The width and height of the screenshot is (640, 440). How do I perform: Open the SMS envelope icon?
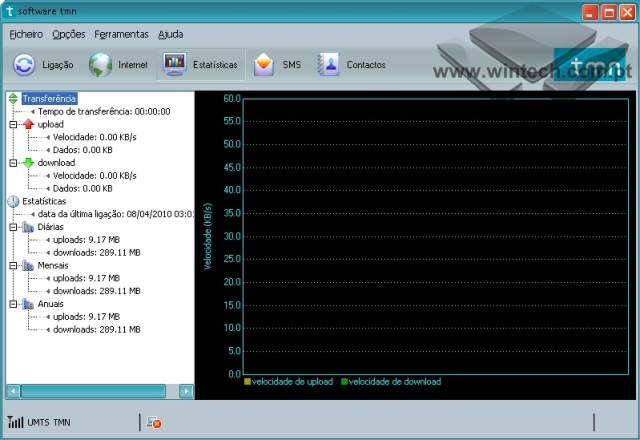pyautogui.click(x=264, y=65)
